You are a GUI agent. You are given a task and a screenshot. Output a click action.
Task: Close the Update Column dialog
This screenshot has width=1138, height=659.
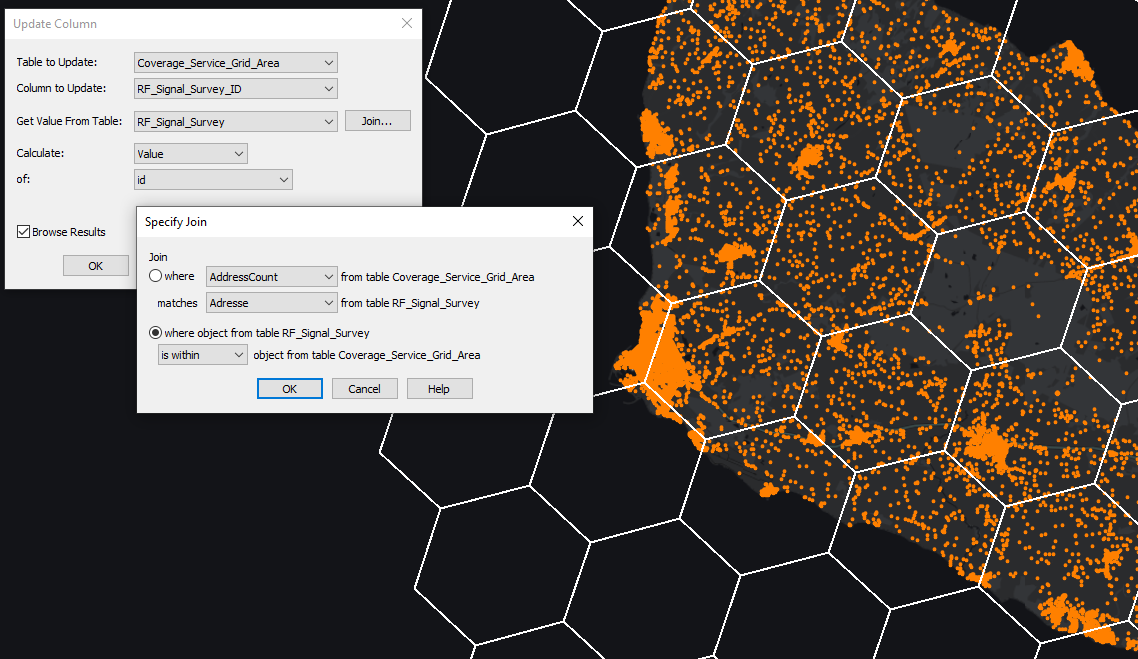click(407, 23)
